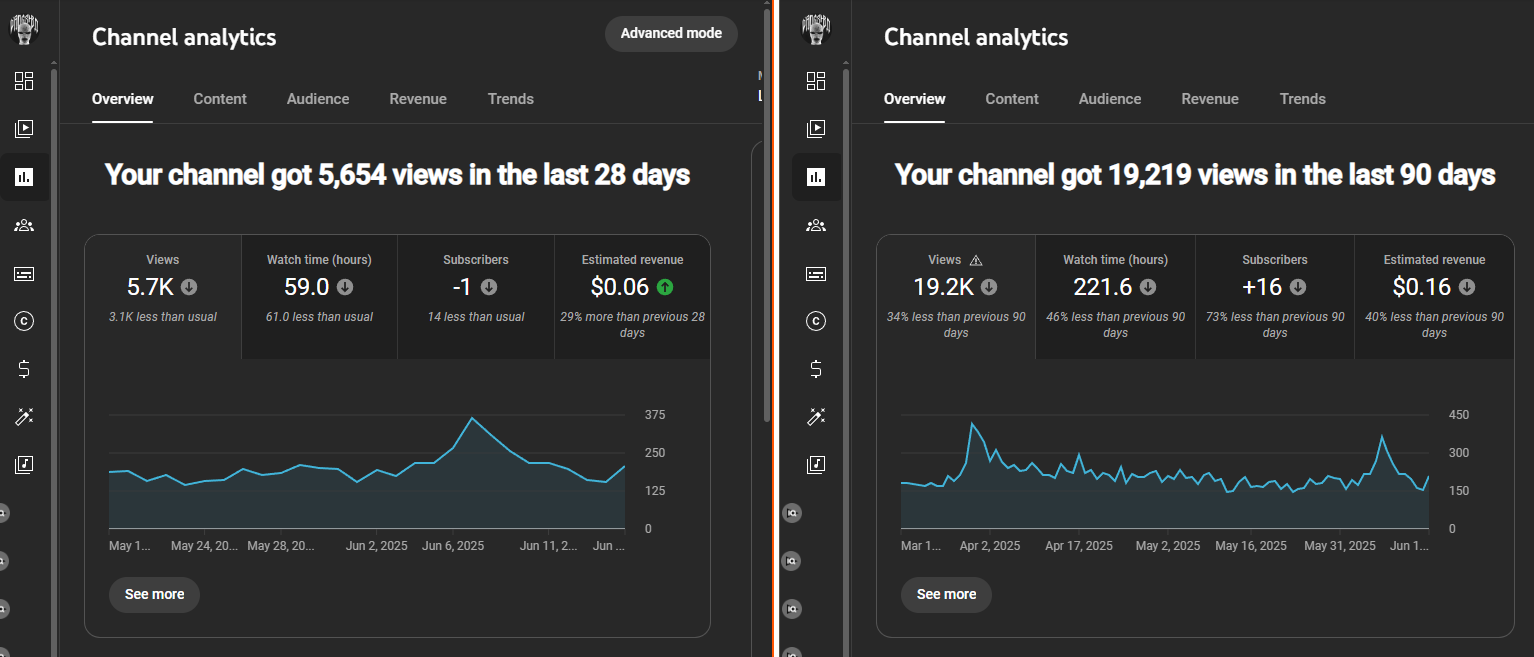Image resolution: width=1534 pixels, height=657 pixels.
Task: Open Community people icon in the 90-day window sidebar
Action: [816, 225]
